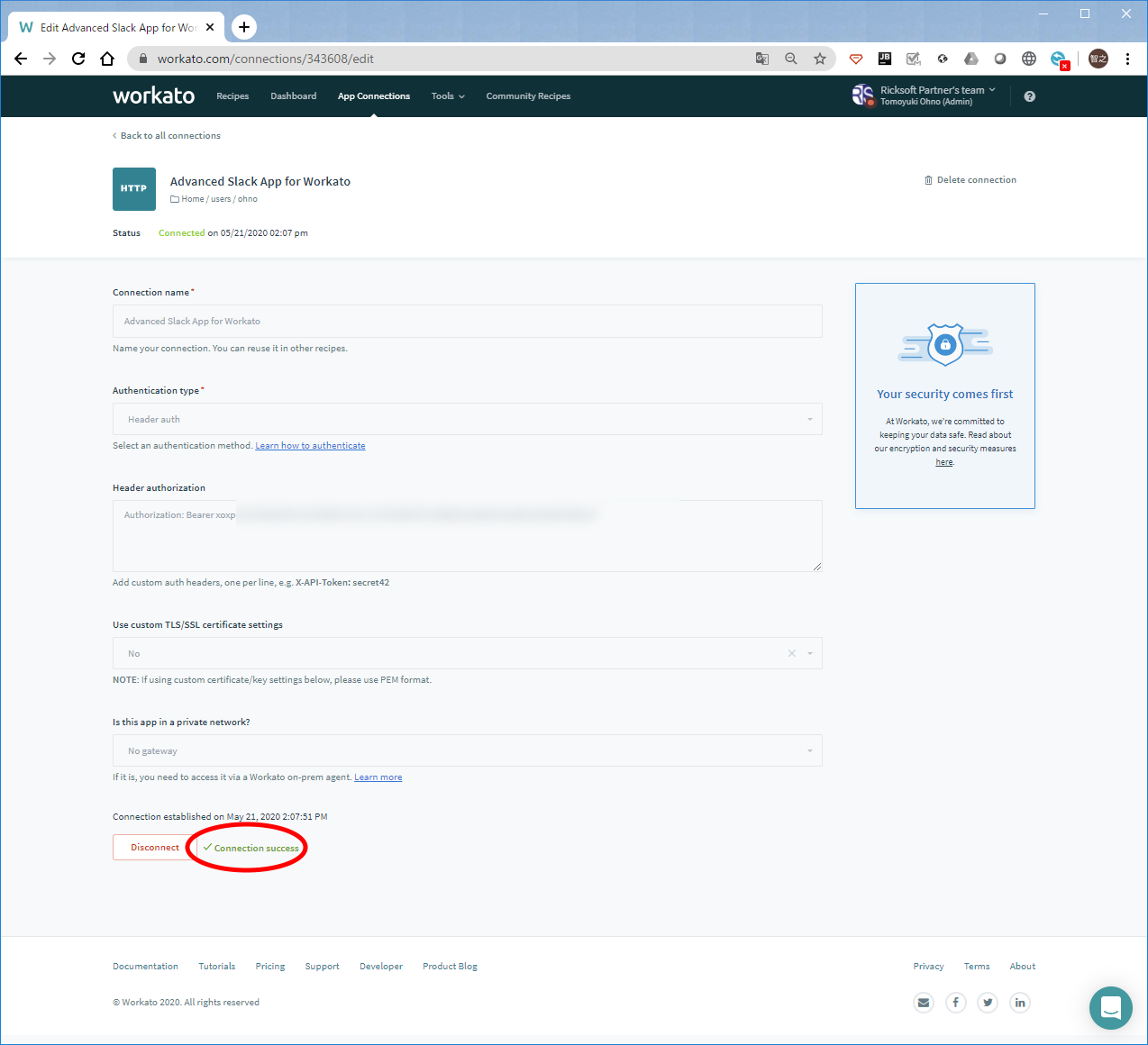This screenshot has width=1148, height=1045.
Task: Click the Google Translate icon in address bar
Action: (x=762, y=59)
